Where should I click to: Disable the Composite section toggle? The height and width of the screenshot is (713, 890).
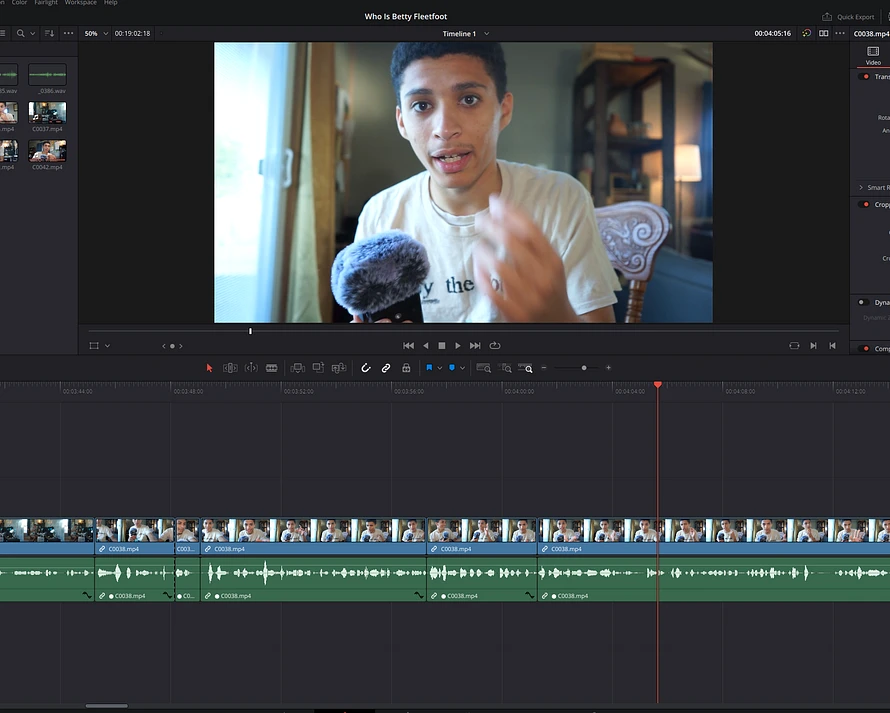[x=864, y=349]
